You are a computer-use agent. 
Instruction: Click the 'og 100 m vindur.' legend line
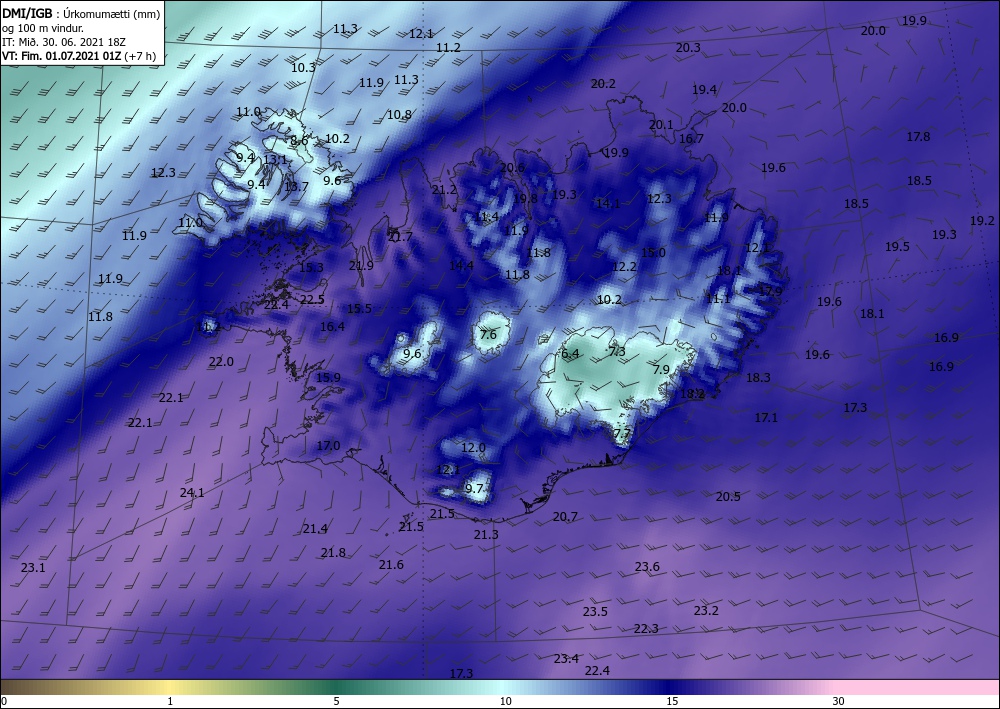[x=43, y=27]
